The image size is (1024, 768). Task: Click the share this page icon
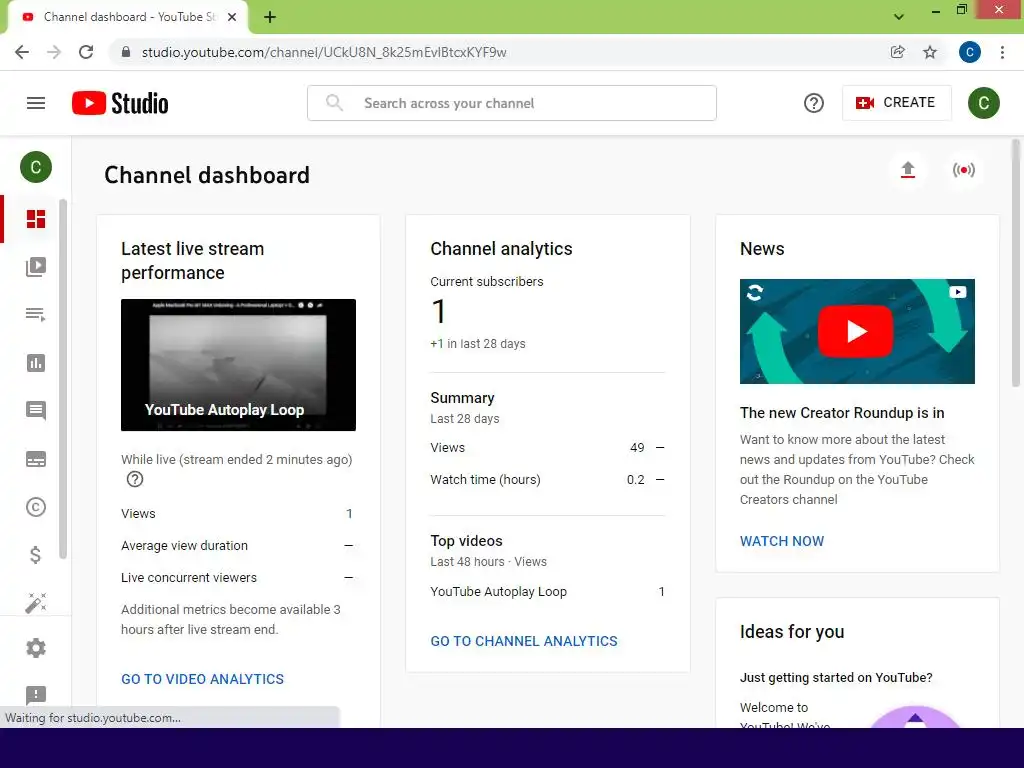pos(898,52)
